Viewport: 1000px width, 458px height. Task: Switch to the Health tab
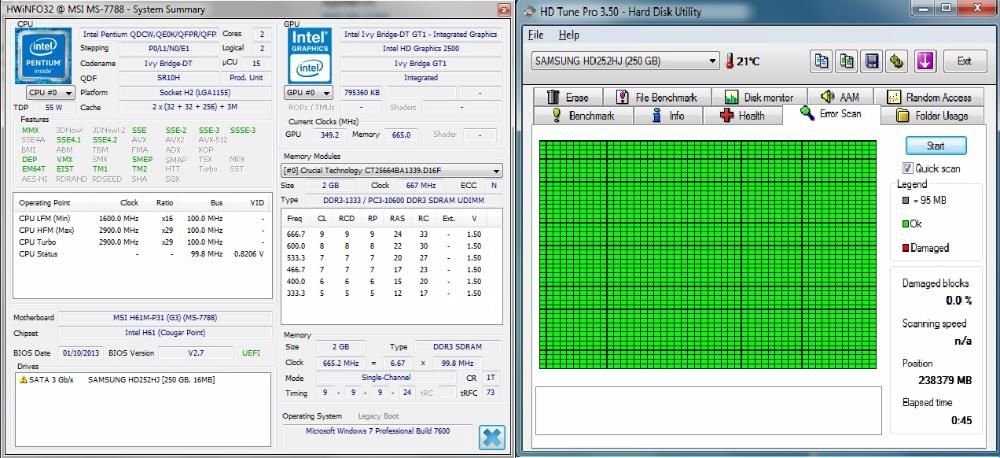point(742,116)
